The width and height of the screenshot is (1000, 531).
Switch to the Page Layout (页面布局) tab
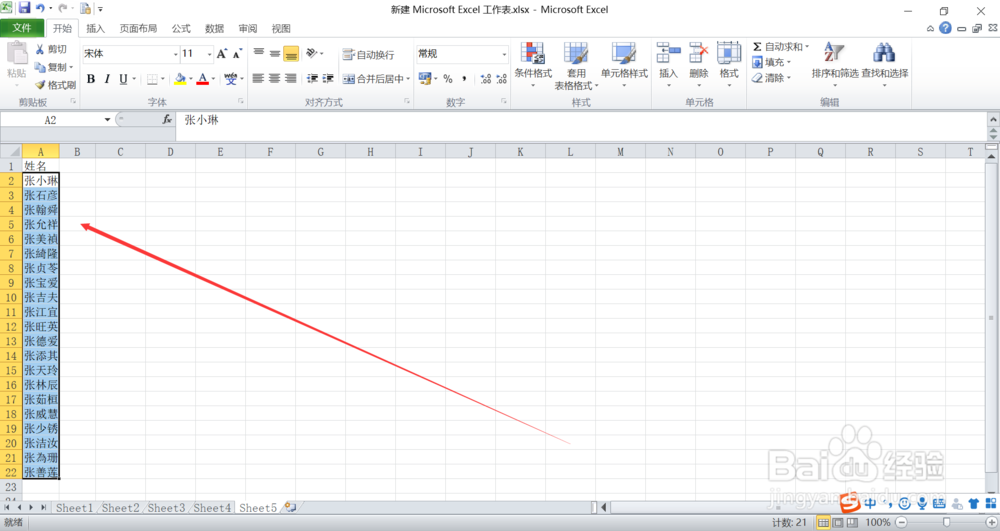pos(138,29)
